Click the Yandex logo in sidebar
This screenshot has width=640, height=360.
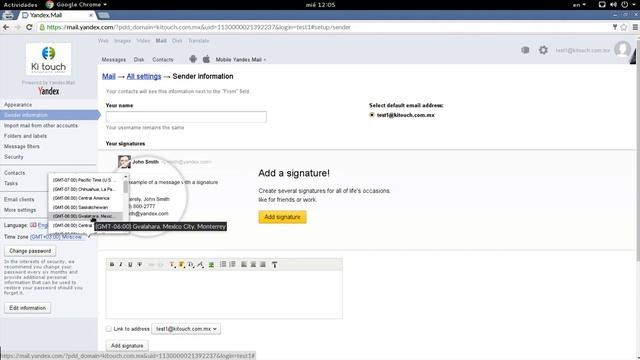click(x=49, y=91)
